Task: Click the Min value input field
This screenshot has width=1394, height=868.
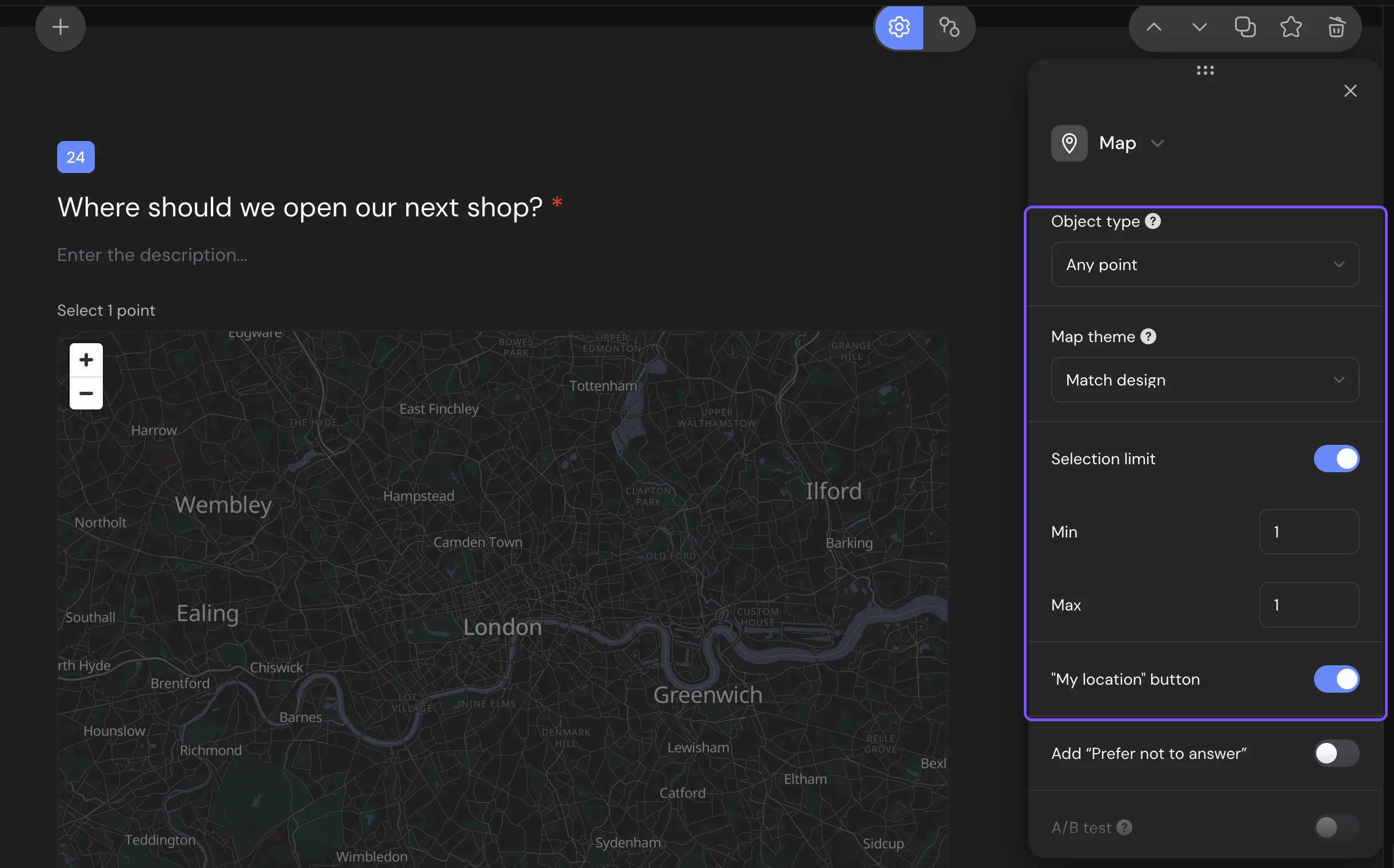Action: coord(1308,532)
